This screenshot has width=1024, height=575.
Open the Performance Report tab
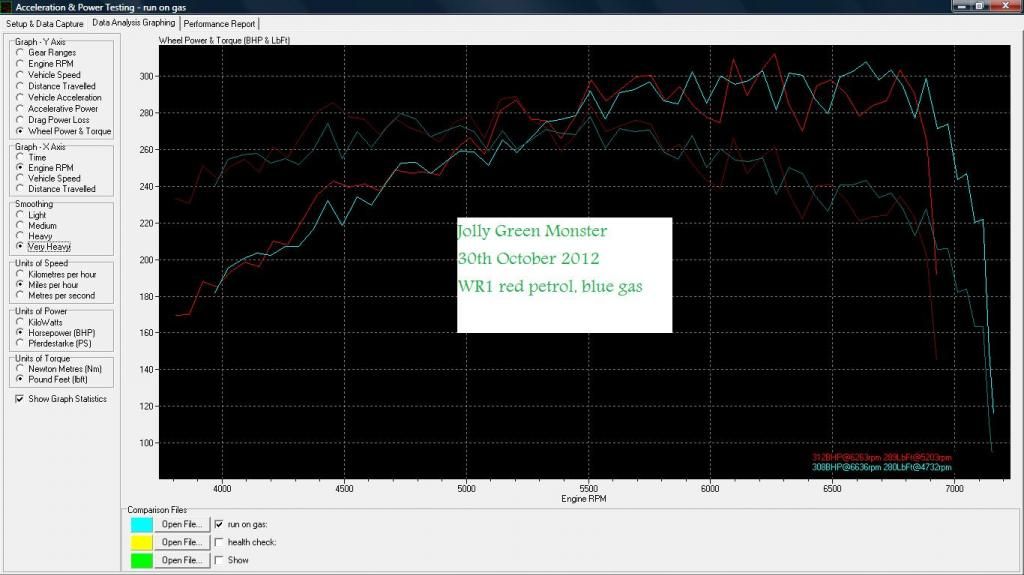point(219,23)
